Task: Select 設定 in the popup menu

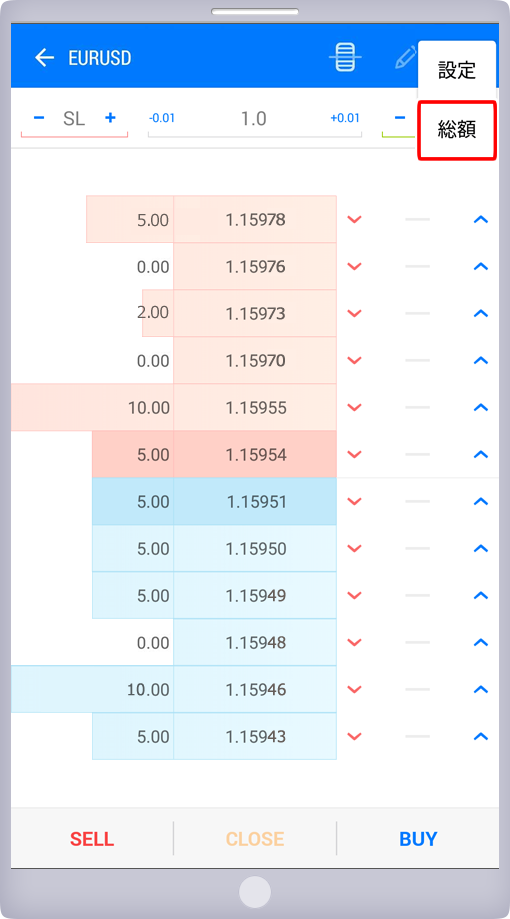Action: [x=457, y=70]
